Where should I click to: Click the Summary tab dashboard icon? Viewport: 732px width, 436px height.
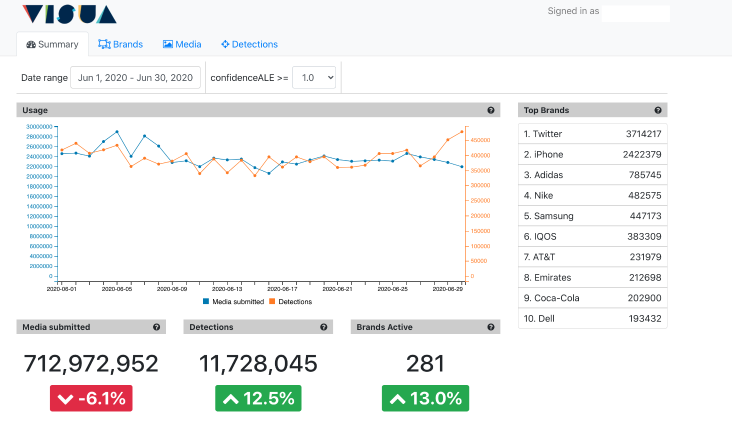[x=31, y=44]
